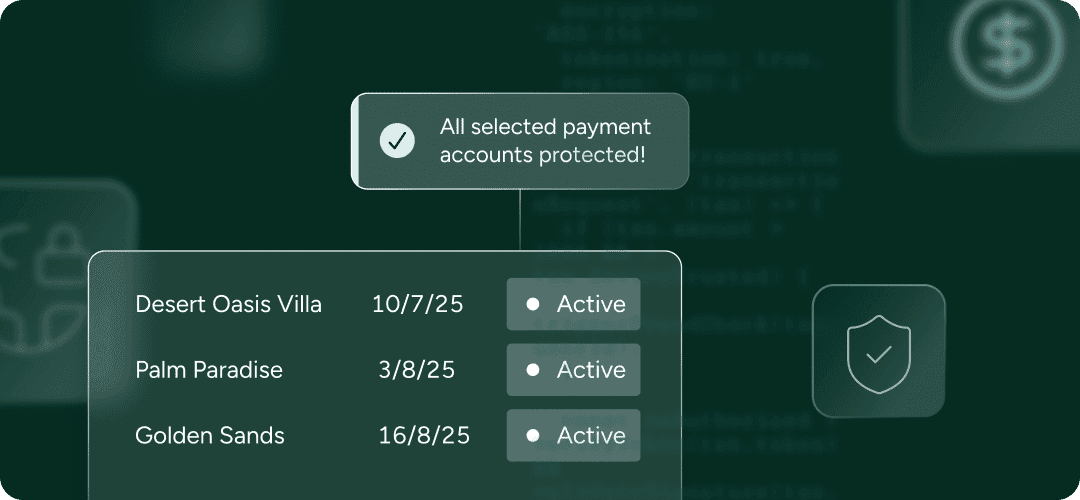Click the checkmark circle in the notification
Screen dimensions: 1080x500
tap(397, 141)
